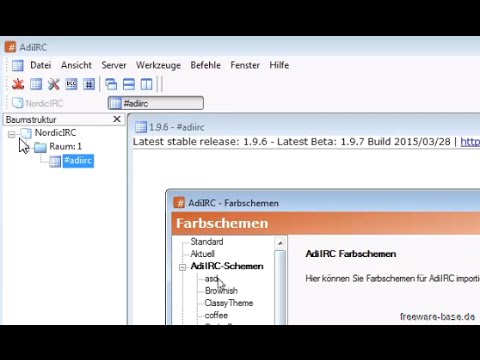Open the http link in the topic
The image size is (480, 360).
click(470, 142)
